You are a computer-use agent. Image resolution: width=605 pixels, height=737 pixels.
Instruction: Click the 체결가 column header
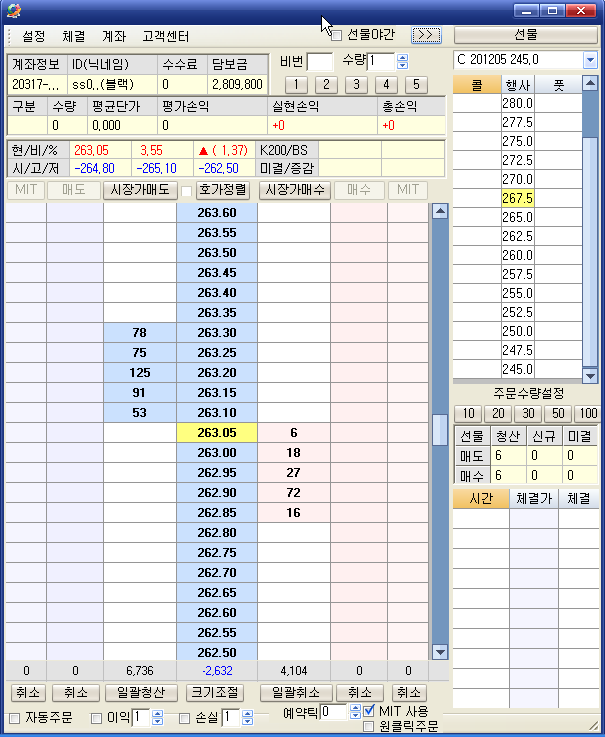[x=534, y=499]
